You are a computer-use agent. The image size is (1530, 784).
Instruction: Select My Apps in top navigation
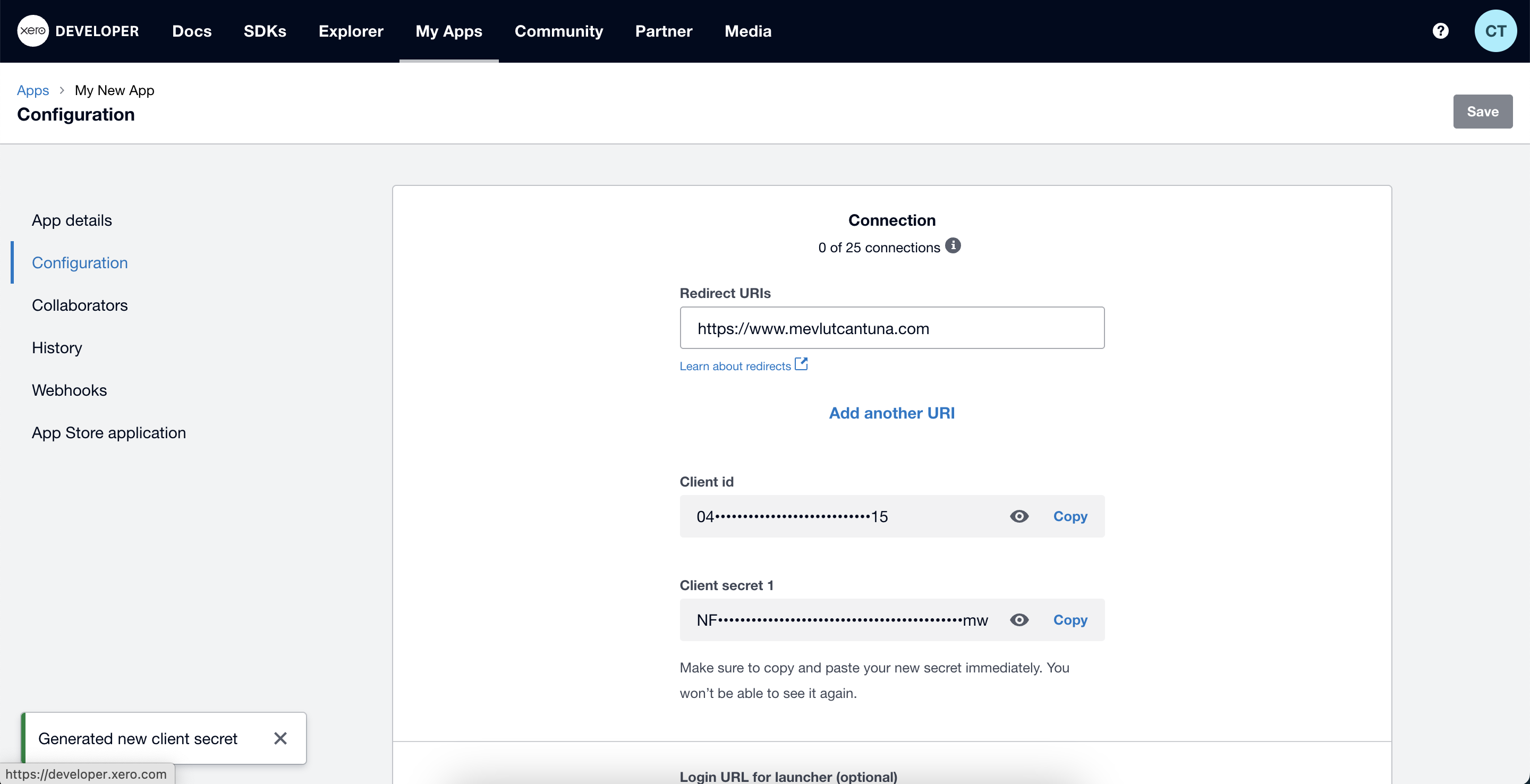coord(449,31)
